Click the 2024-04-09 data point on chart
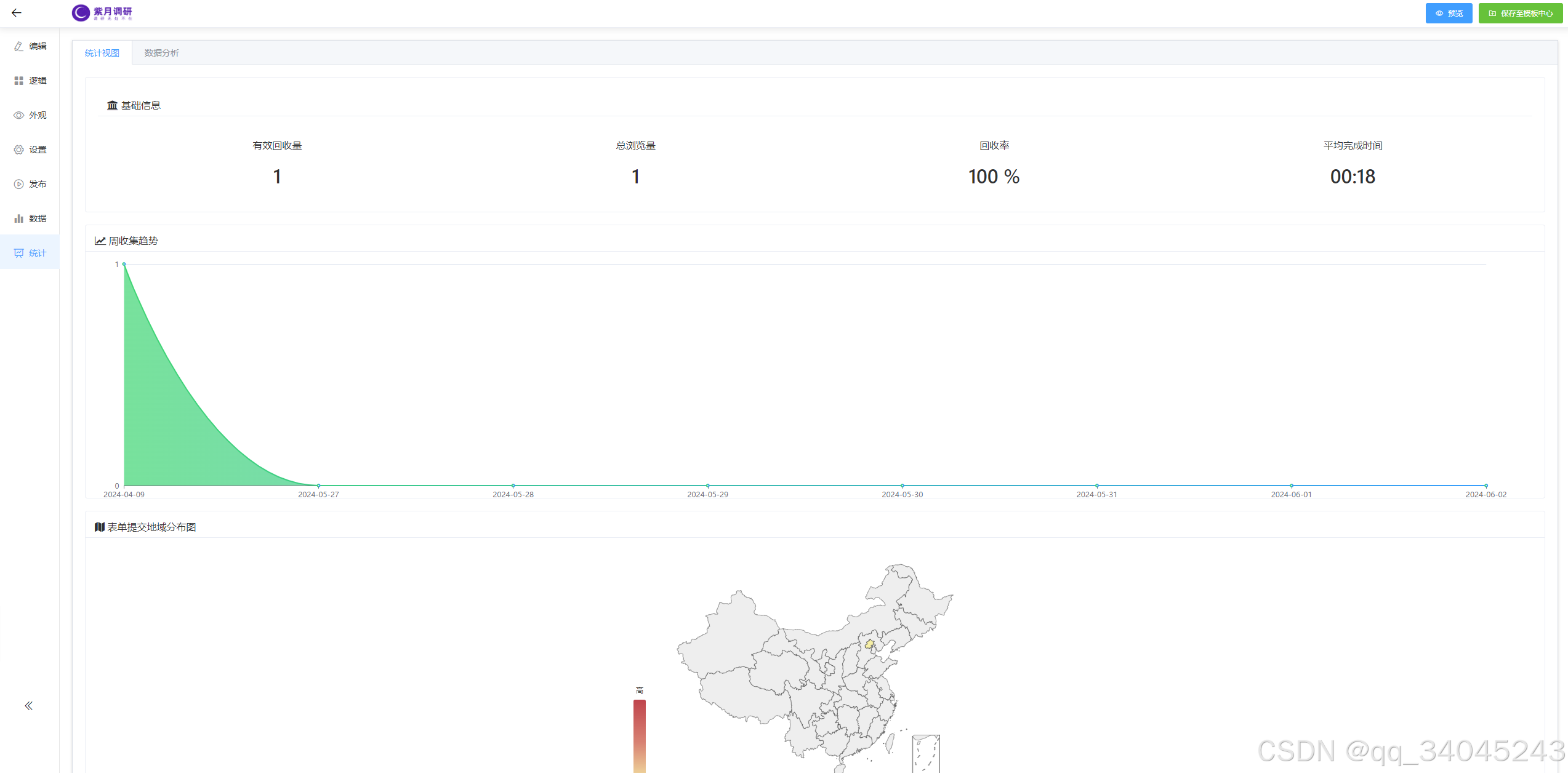Image resolution: width=1568 pixels, height=776 pixels. click(x=124, y=265)
